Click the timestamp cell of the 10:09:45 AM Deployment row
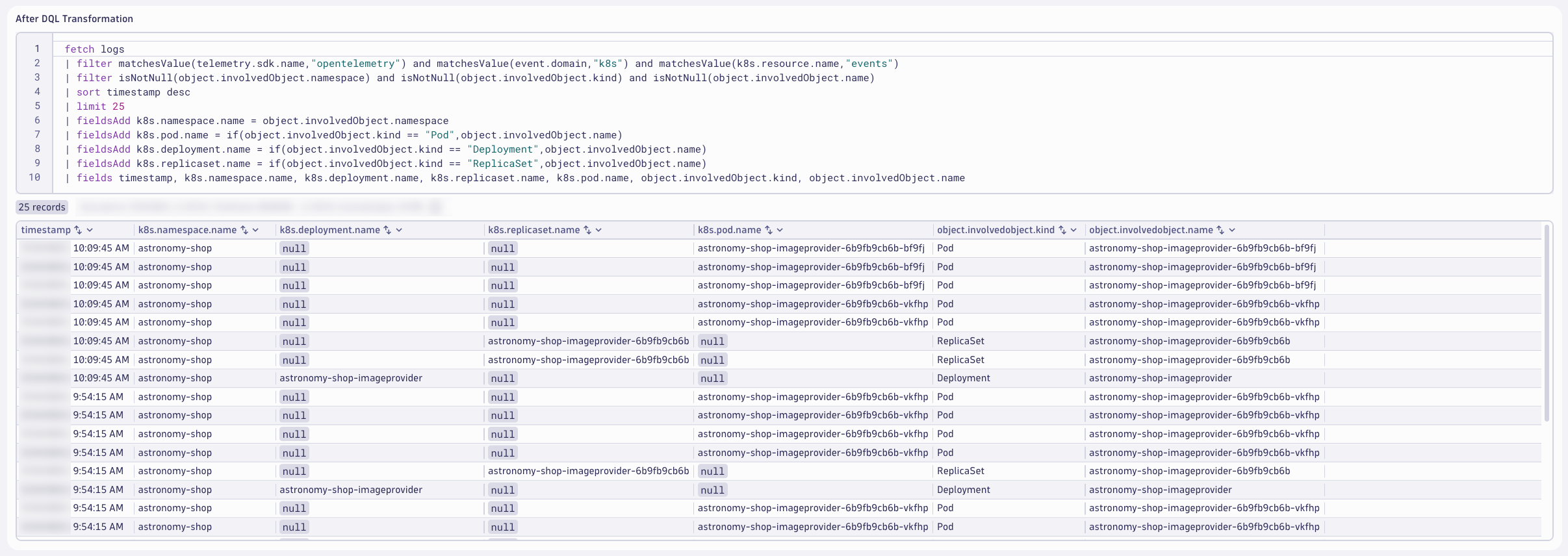Image resolution: width=1568 pixels, height=556 pixels. [75, 378]
